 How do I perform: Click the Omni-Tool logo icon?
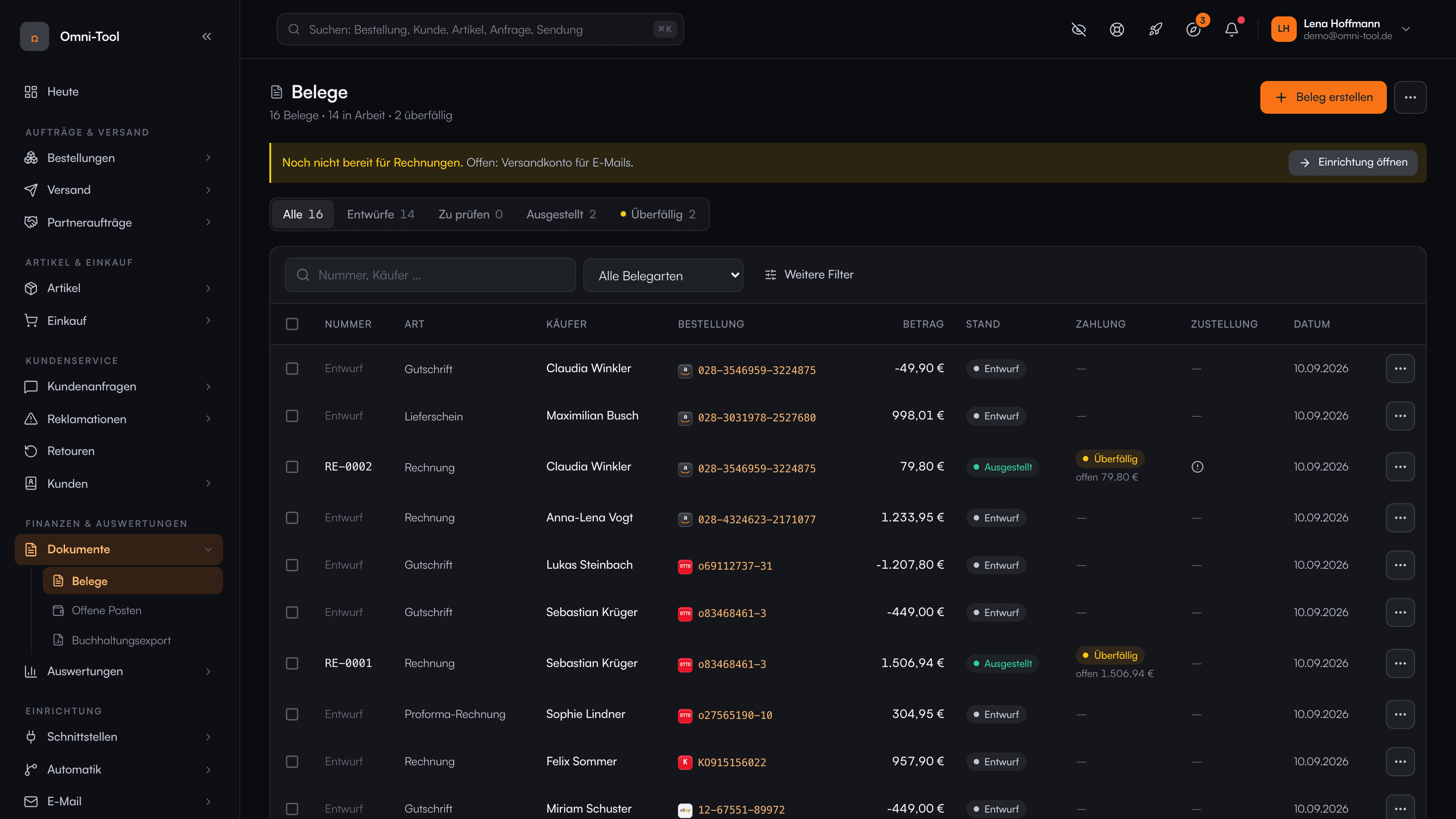coord(35,37)
